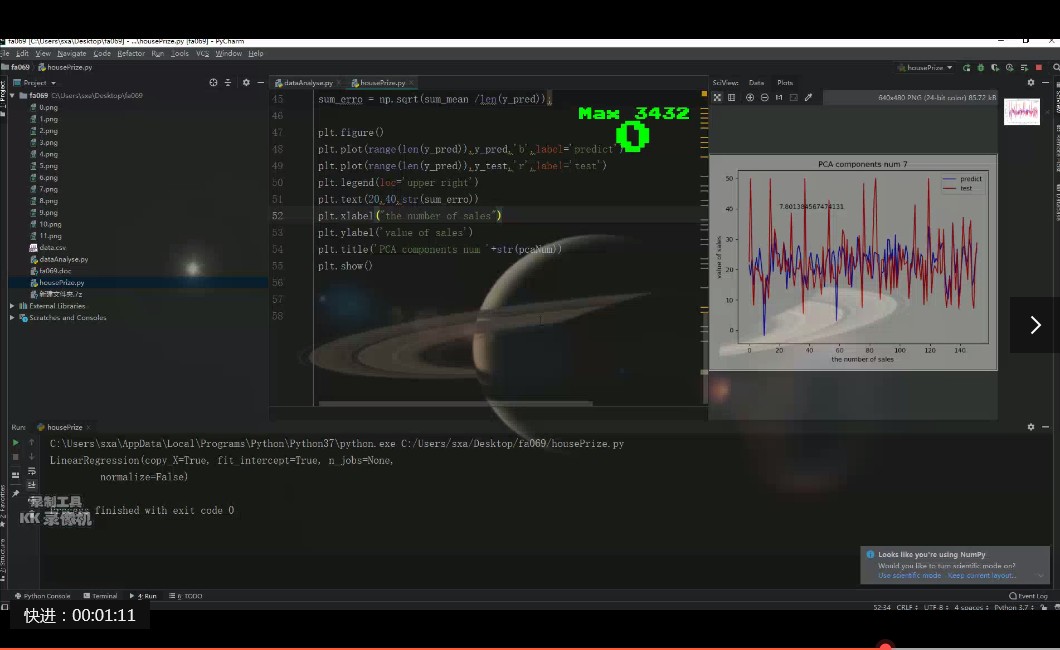Image resolution: width=1060 pixels, height=650 pixels.
Task: Switch to Plots tab in SciView
Action: pyautogui.click(x=785, y=82)
